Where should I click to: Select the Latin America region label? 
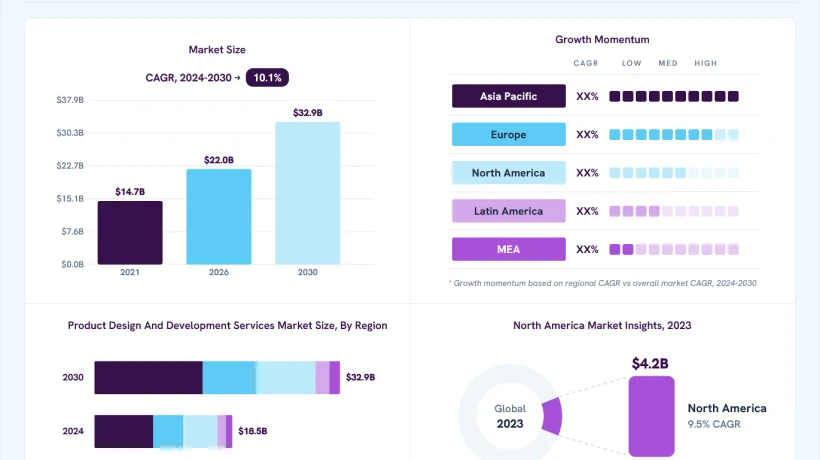click(508, 211)
